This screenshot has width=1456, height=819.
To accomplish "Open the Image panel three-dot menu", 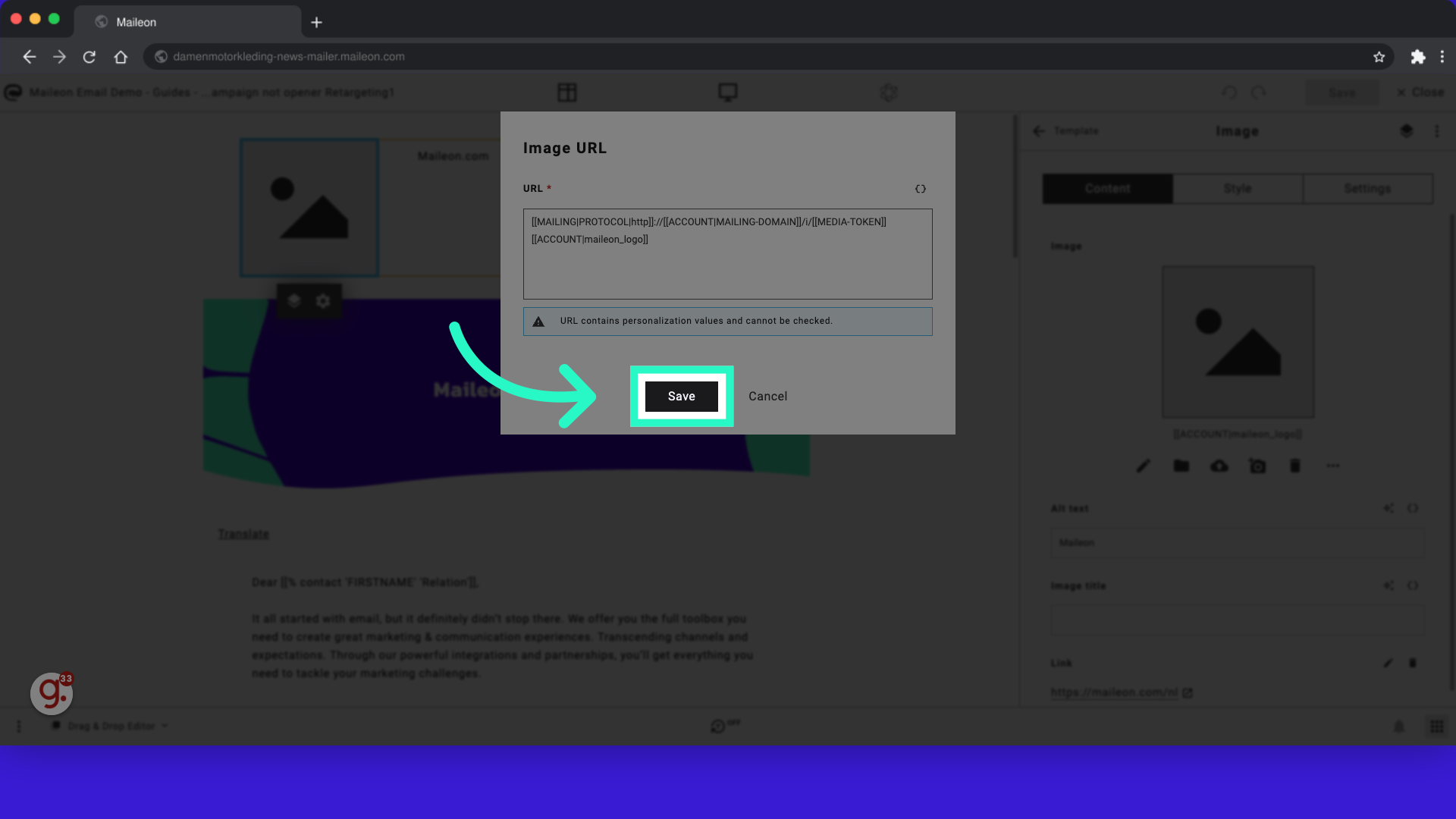I will pos(1437,131).
